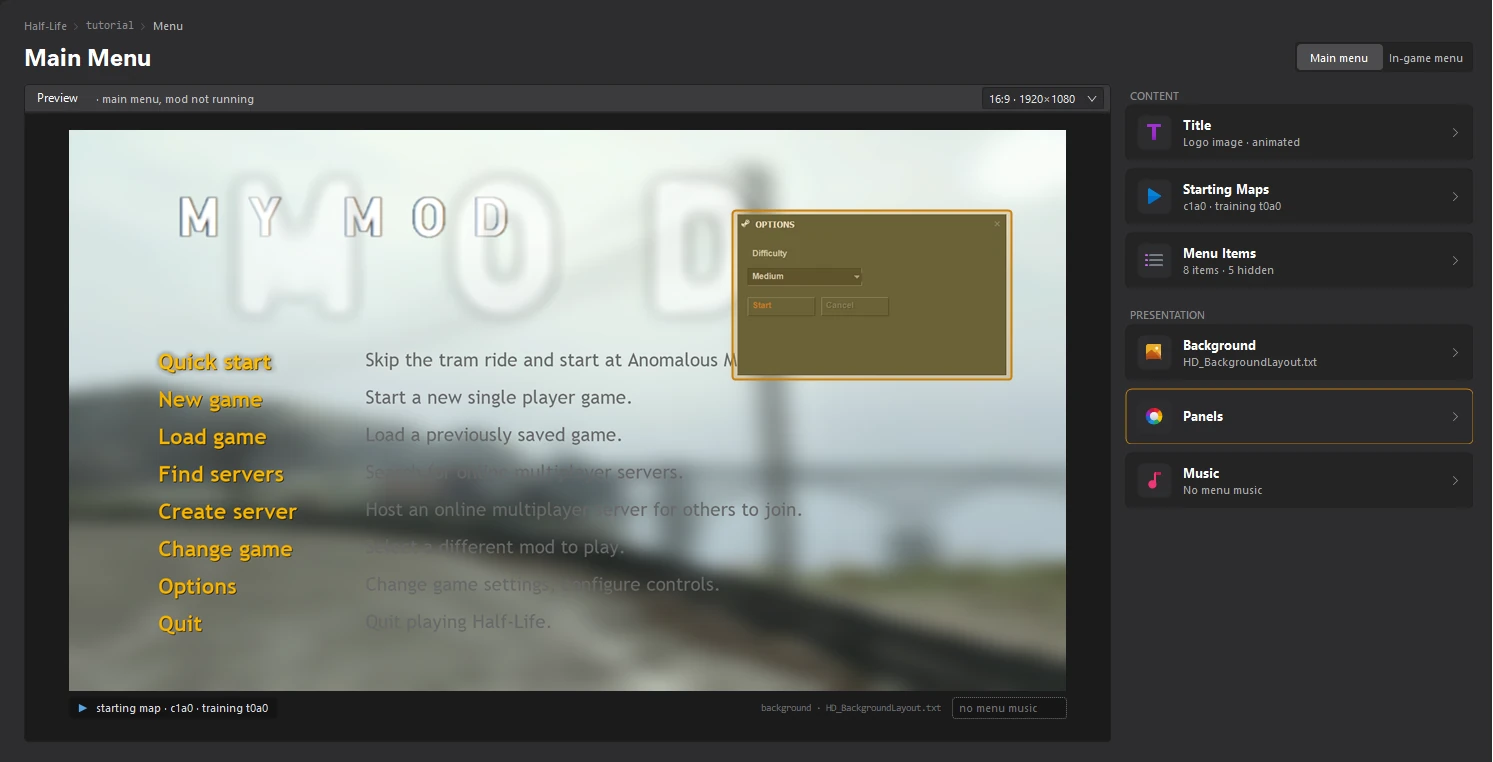Viewport: 1493px width, 762px height.
Task: Expand the Title card chevron
Action: pos(1455,132)
